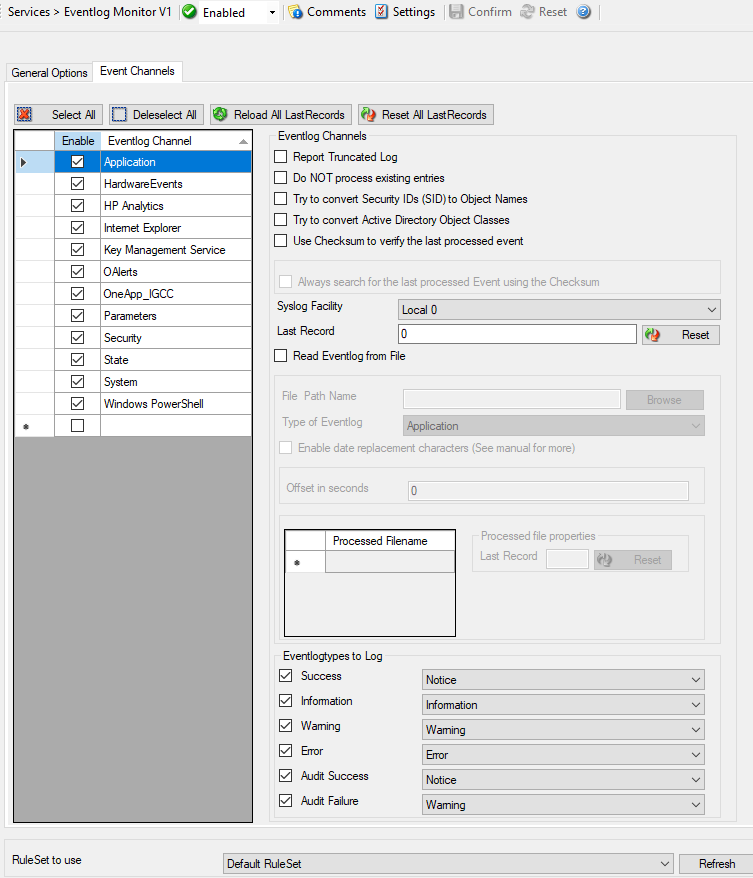The image size is (753, 878).
Task: Click the blue help question mark icon
Action: [584, 12]
